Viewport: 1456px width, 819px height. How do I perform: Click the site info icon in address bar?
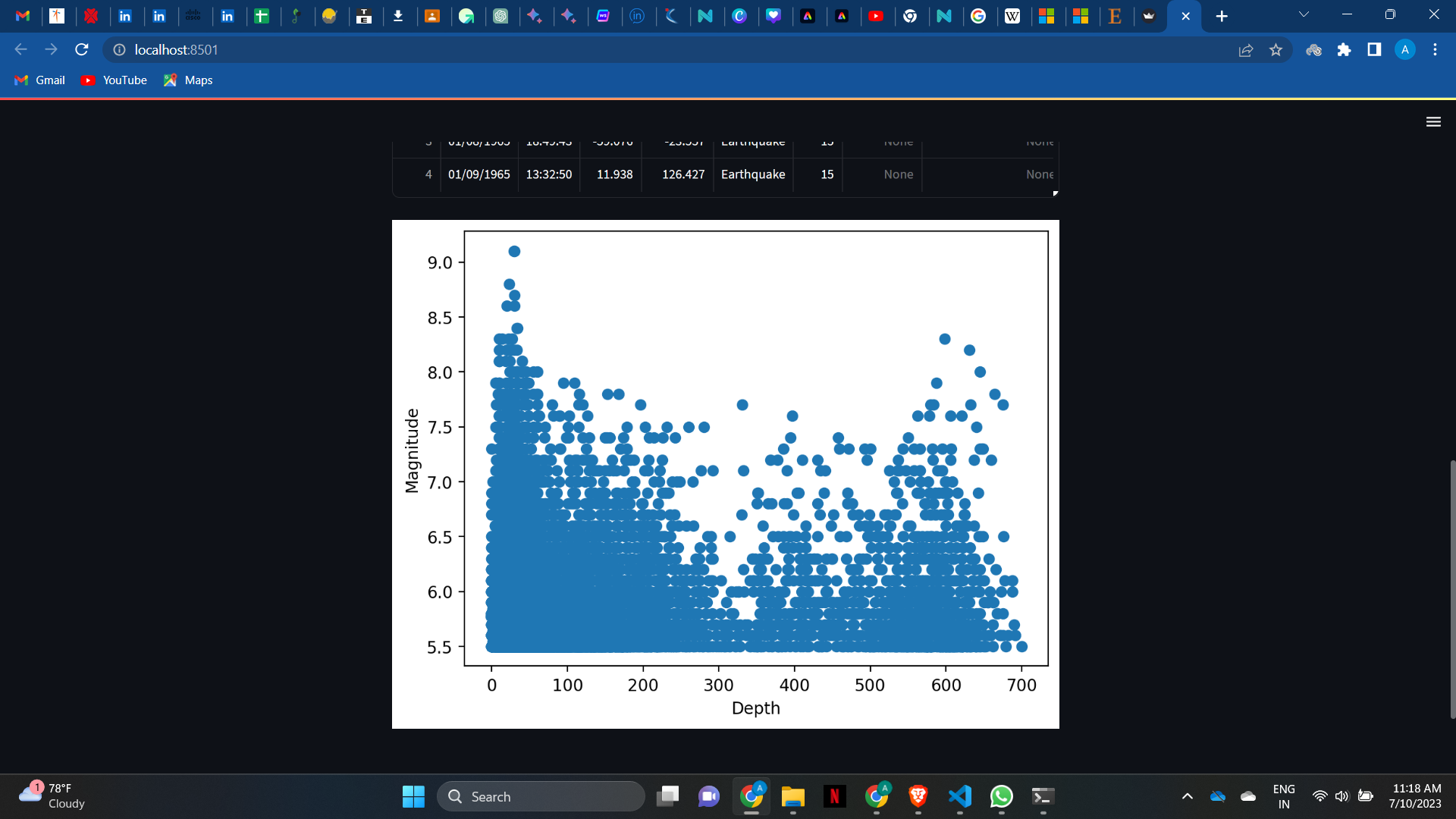tap(118, 50)
